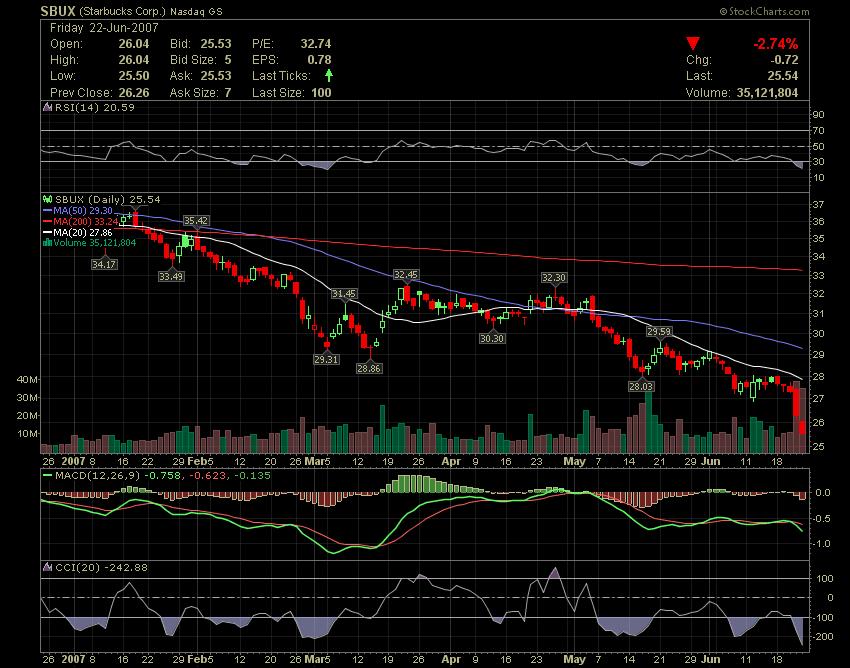The image size is (850, 668).
Task: Click the Chg value -0.72
Action: [x=784, y=60]
